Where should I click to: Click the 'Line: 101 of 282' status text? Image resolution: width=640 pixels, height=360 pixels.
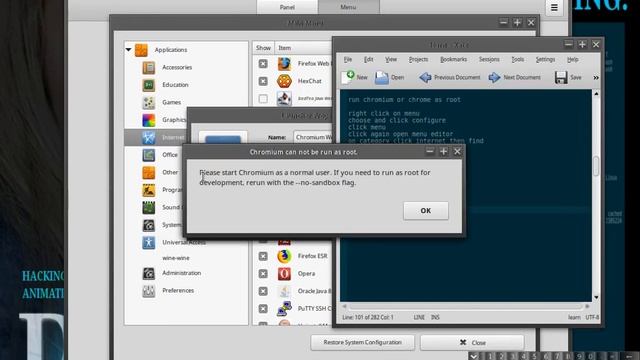[368, 317]
